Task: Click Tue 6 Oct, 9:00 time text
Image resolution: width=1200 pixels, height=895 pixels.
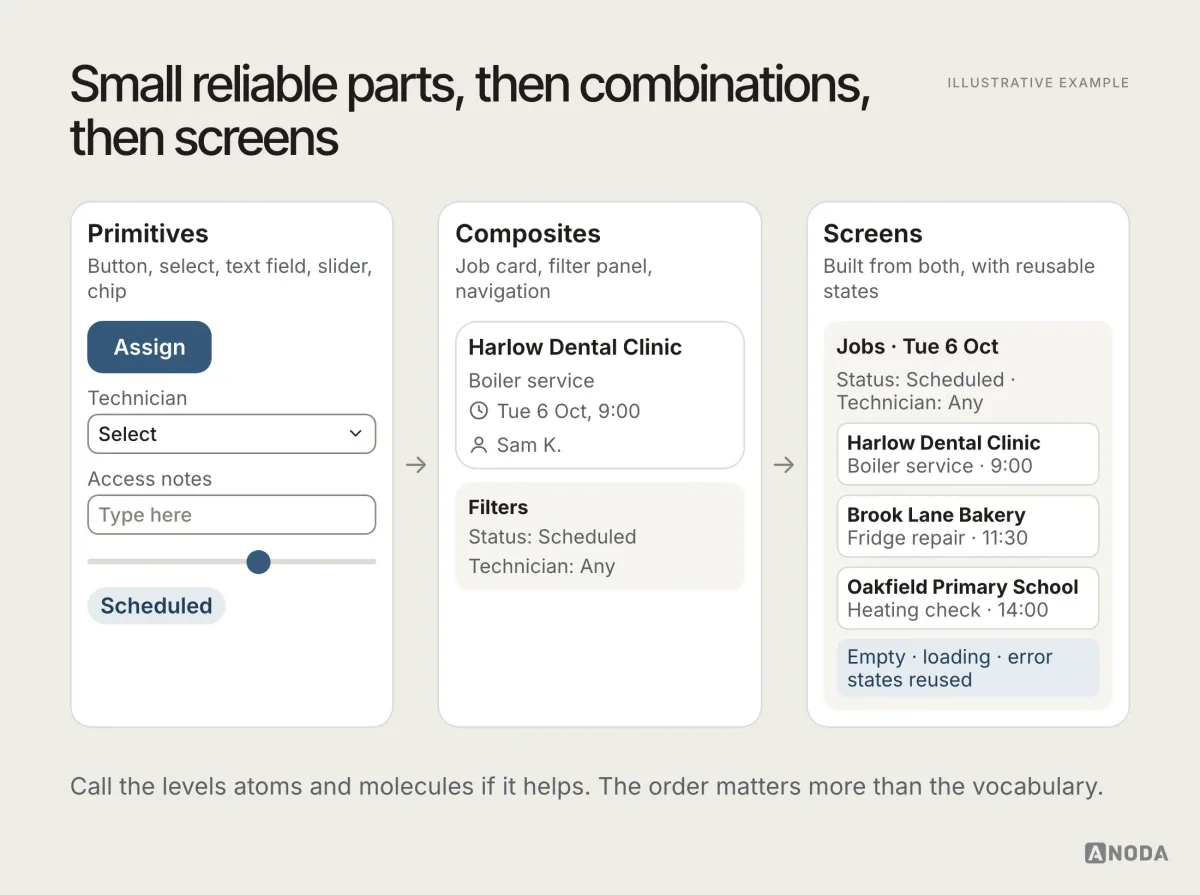Action: (x=568, y=411)
